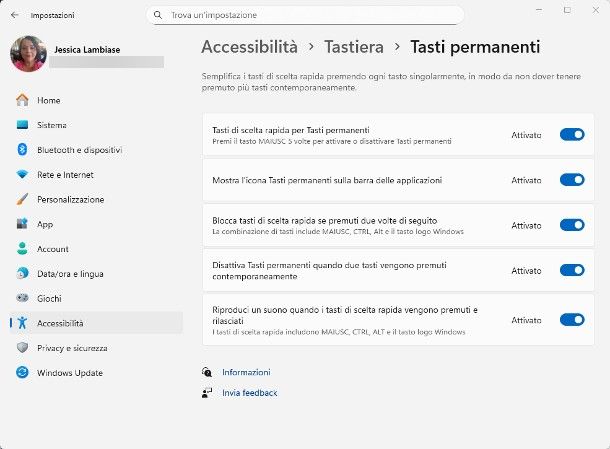Image resolution: width=610 pixels, height=449 pixels.
Task: Open the Sistema settings section
Action: coord(51,125)
